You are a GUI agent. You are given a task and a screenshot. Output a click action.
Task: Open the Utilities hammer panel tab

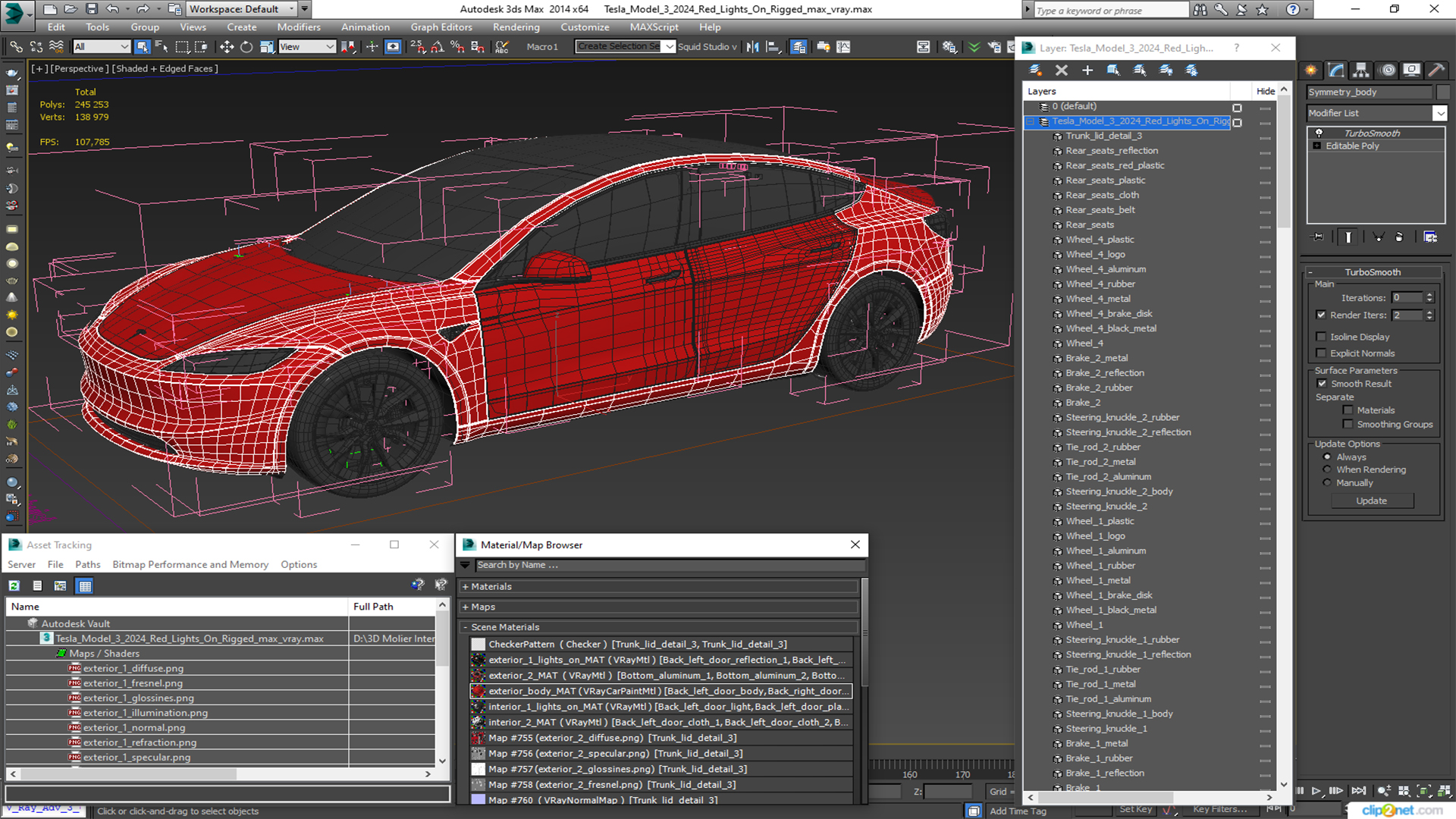point(1436,71)
